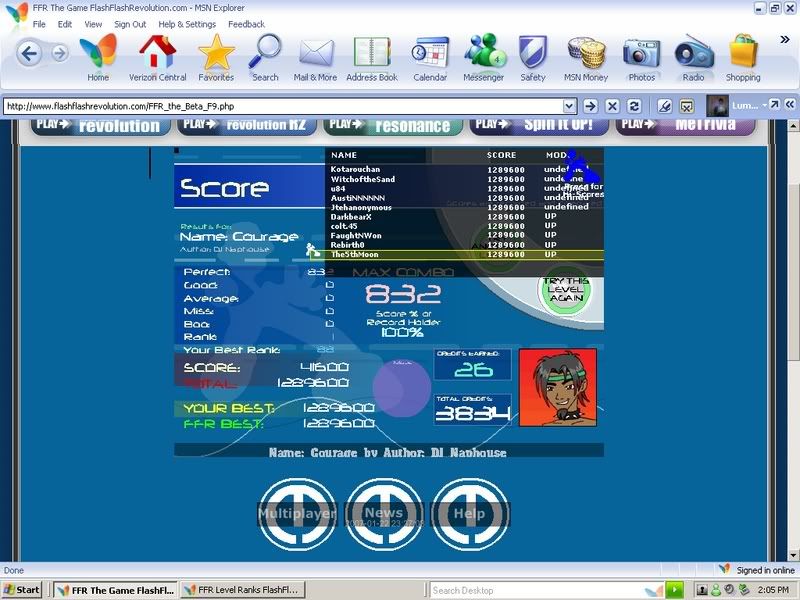Open the Sign Out menu

pyautogui.click(x=129, y=24)
